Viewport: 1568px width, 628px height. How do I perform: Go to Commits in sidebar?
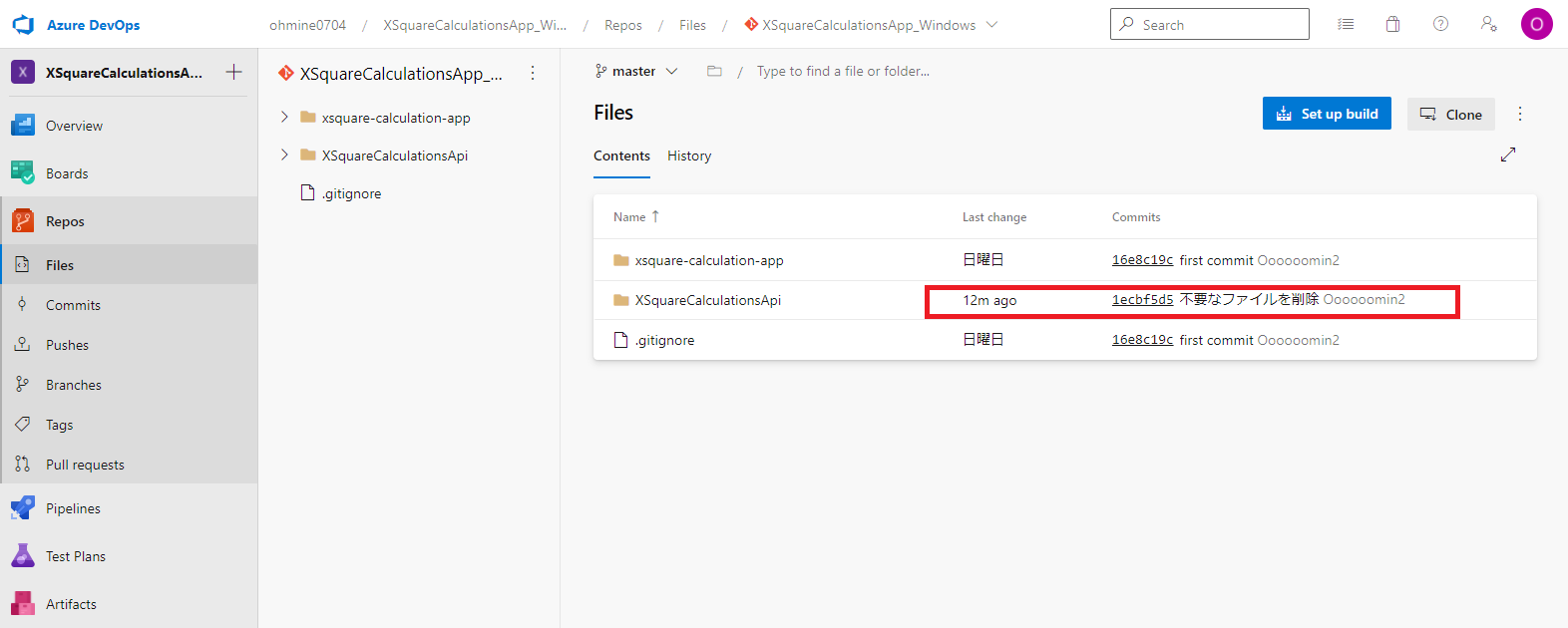pos(129,305)
